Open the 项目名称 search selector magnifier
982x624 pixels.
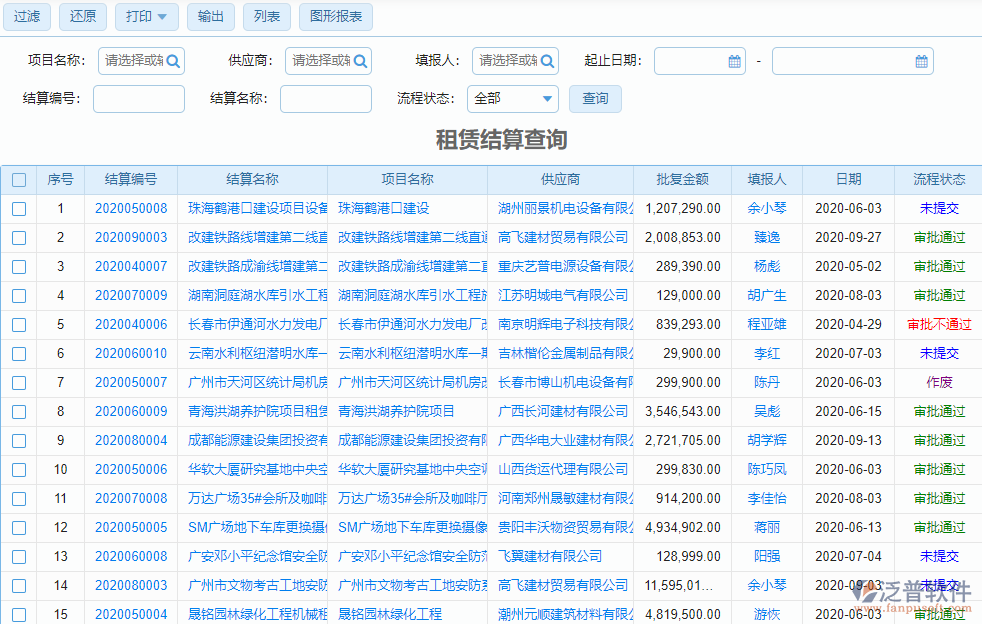(x=171, y=61)
